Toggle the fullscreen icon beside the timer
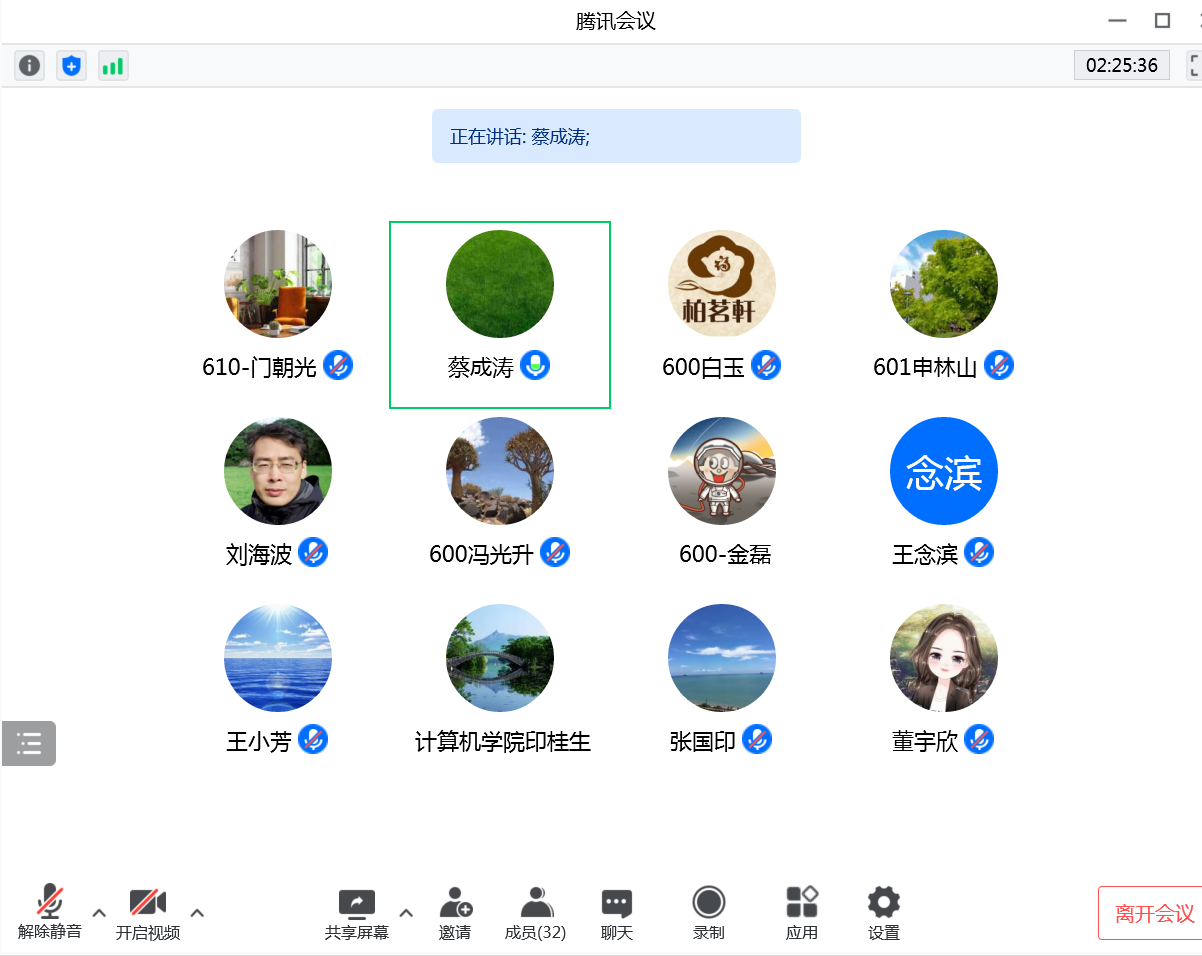Image resolution: width=1202 pixels, height=956 pixels. coord(1193,66)
